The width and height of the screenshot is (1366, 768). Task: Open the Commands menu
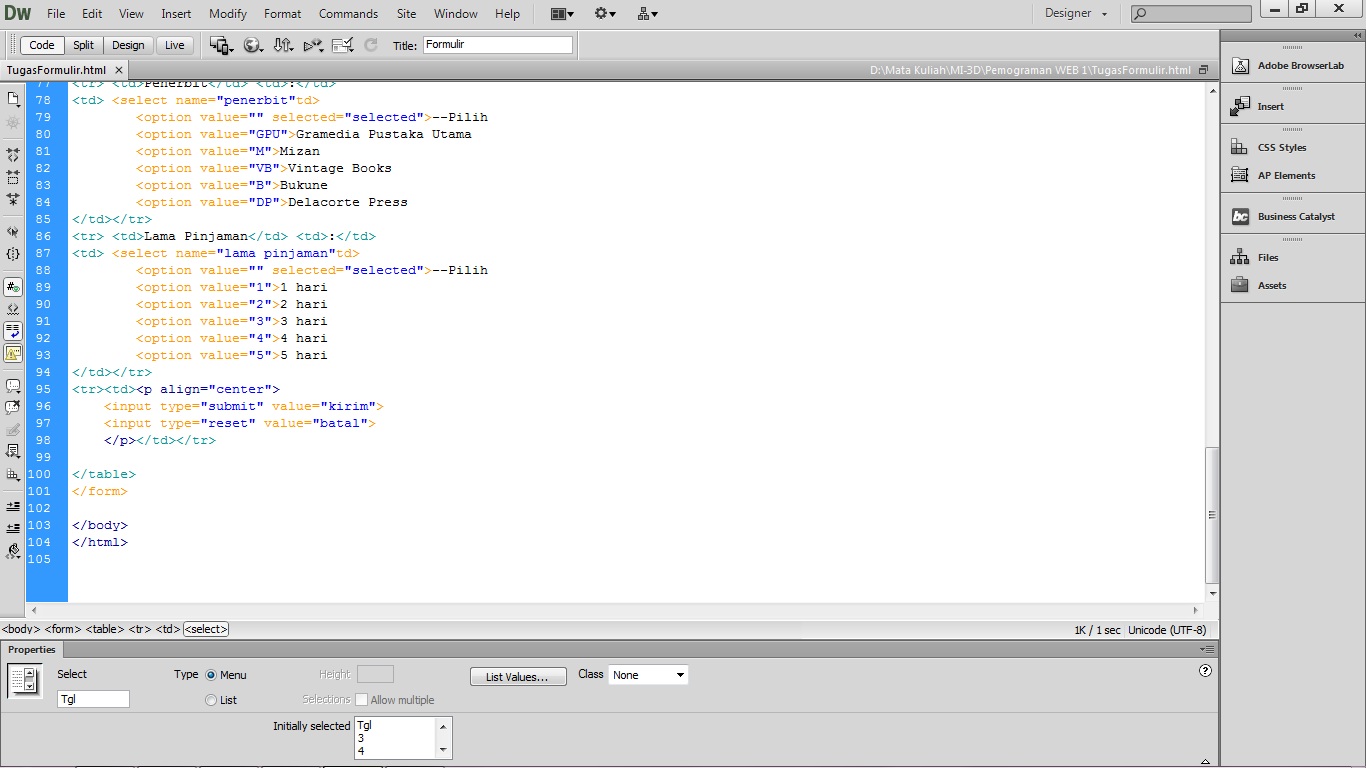click(348, 14)
